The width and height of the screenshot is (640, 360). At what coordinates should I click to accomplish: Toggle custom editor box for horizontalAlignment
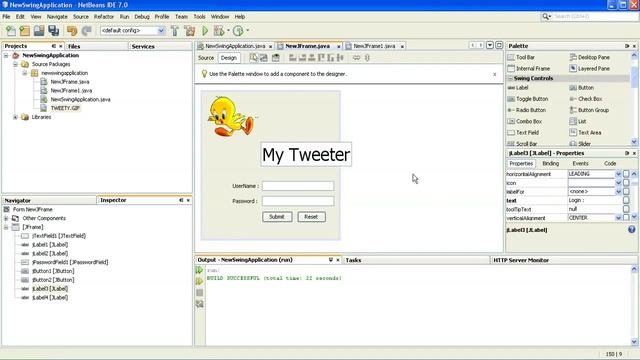point(626,174)
